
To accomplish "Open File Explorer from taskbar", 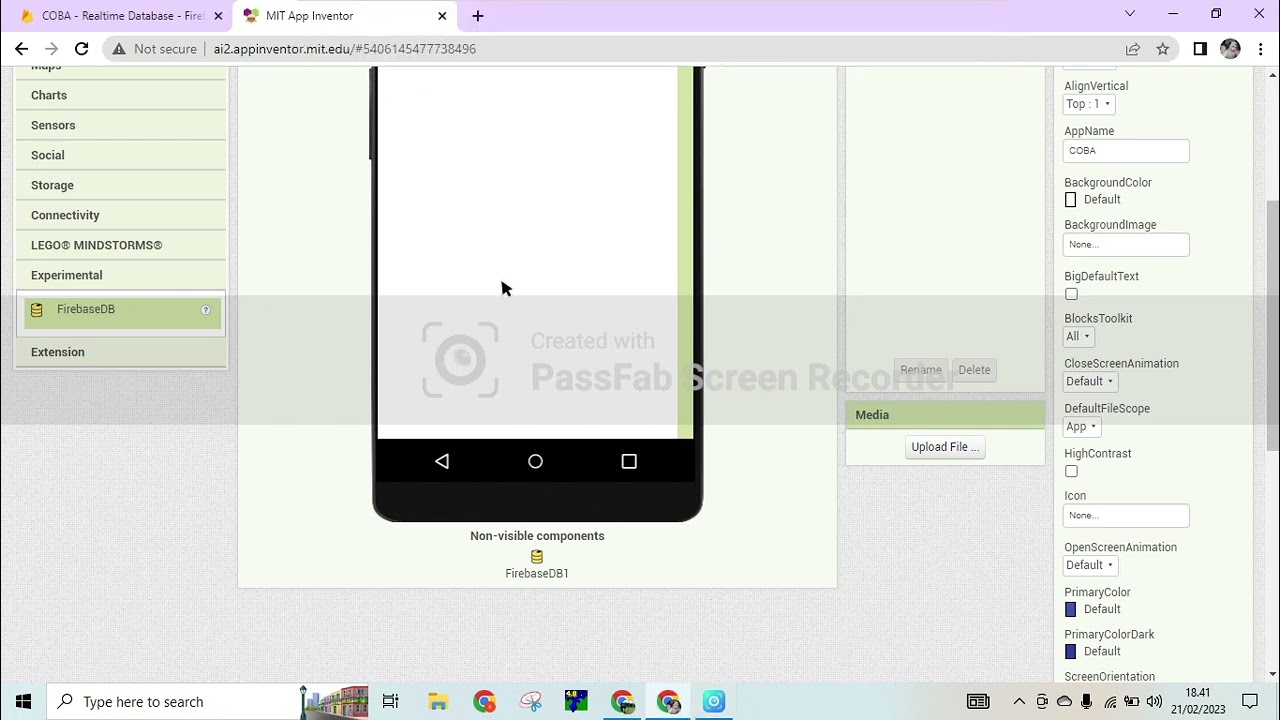I will click(x=437, y=701).
